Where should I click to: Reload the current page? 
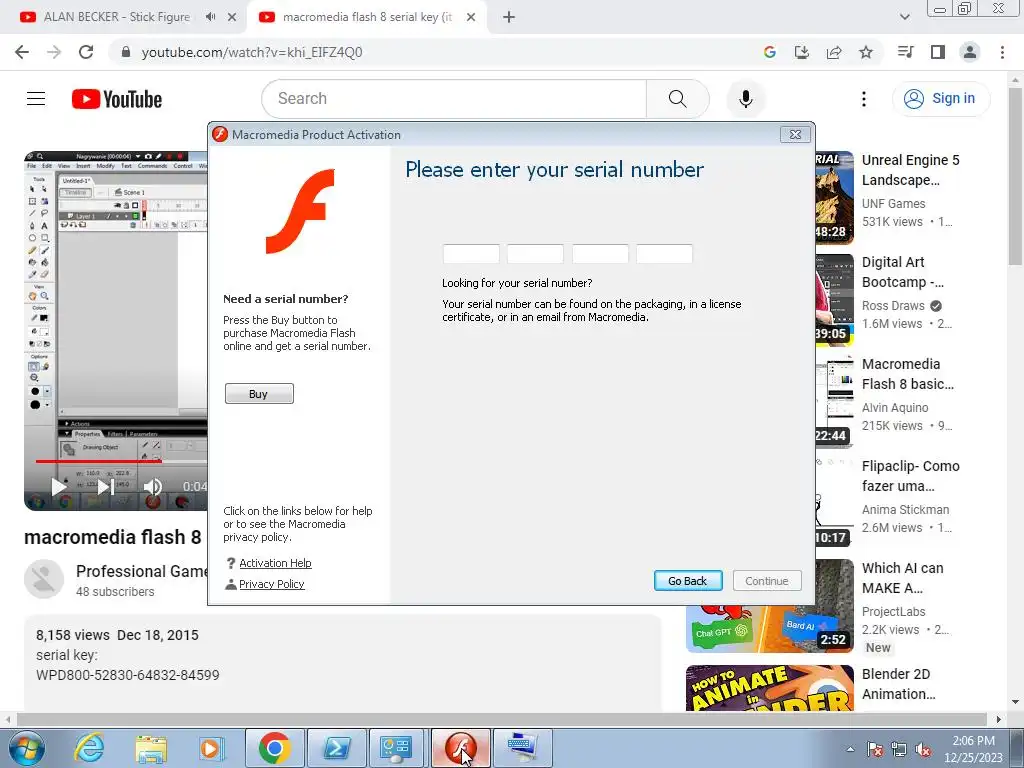click(x=86, y=52)
